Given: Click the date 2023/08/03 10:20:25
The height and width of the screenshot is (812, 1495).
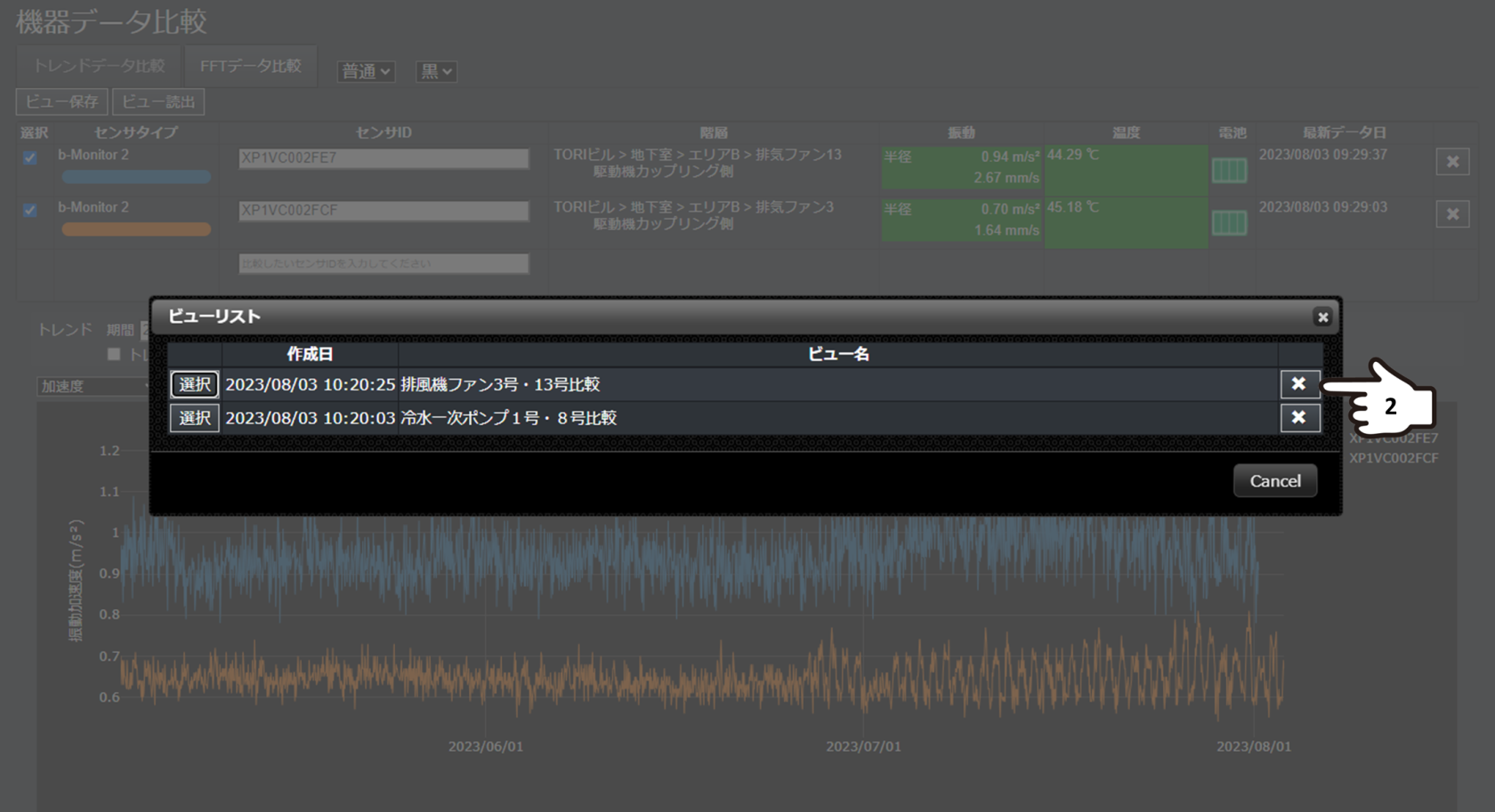Looking at the screenshot, I should [x=310, y=384].
